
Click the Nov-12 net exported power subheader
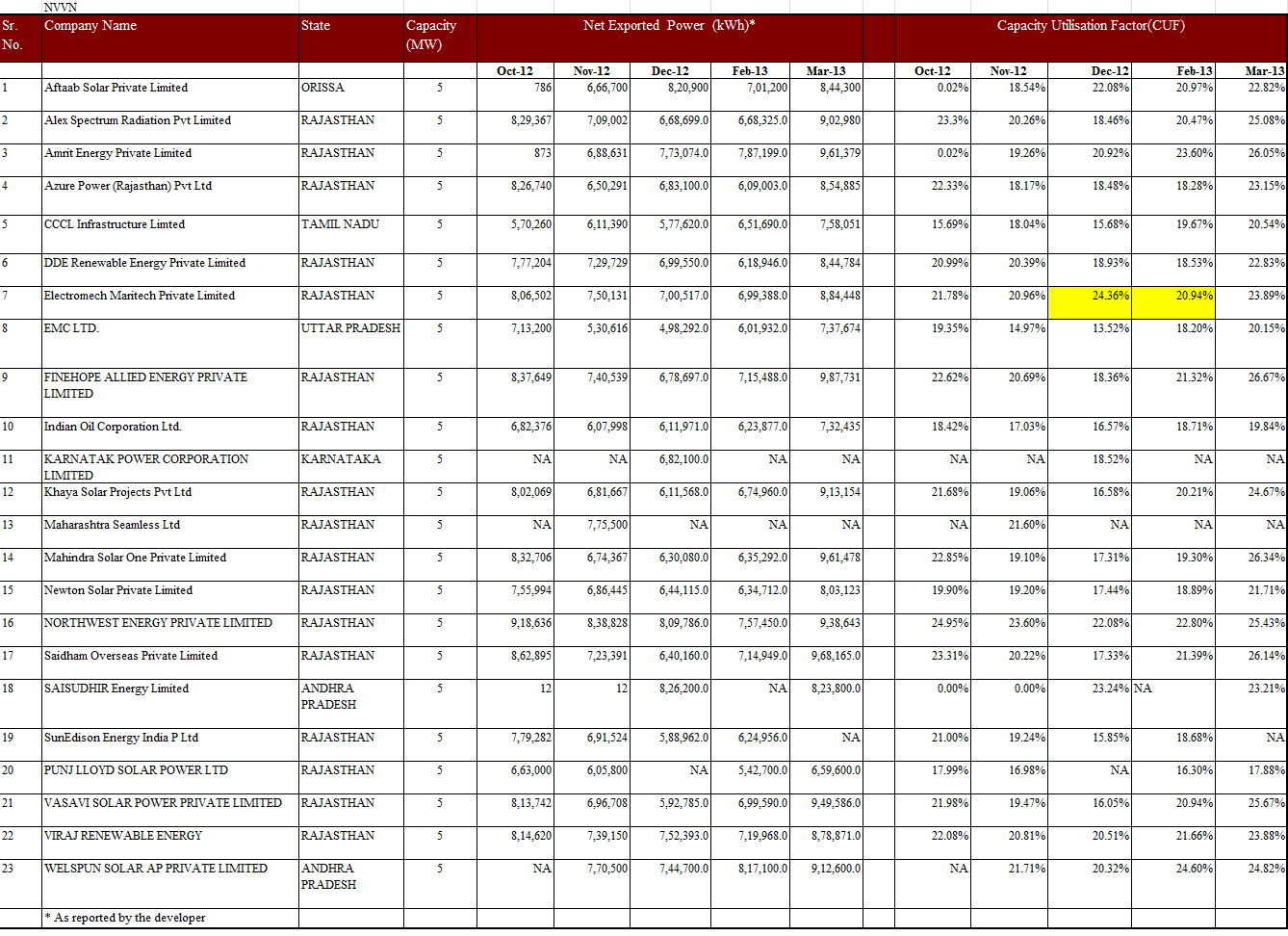591,71
